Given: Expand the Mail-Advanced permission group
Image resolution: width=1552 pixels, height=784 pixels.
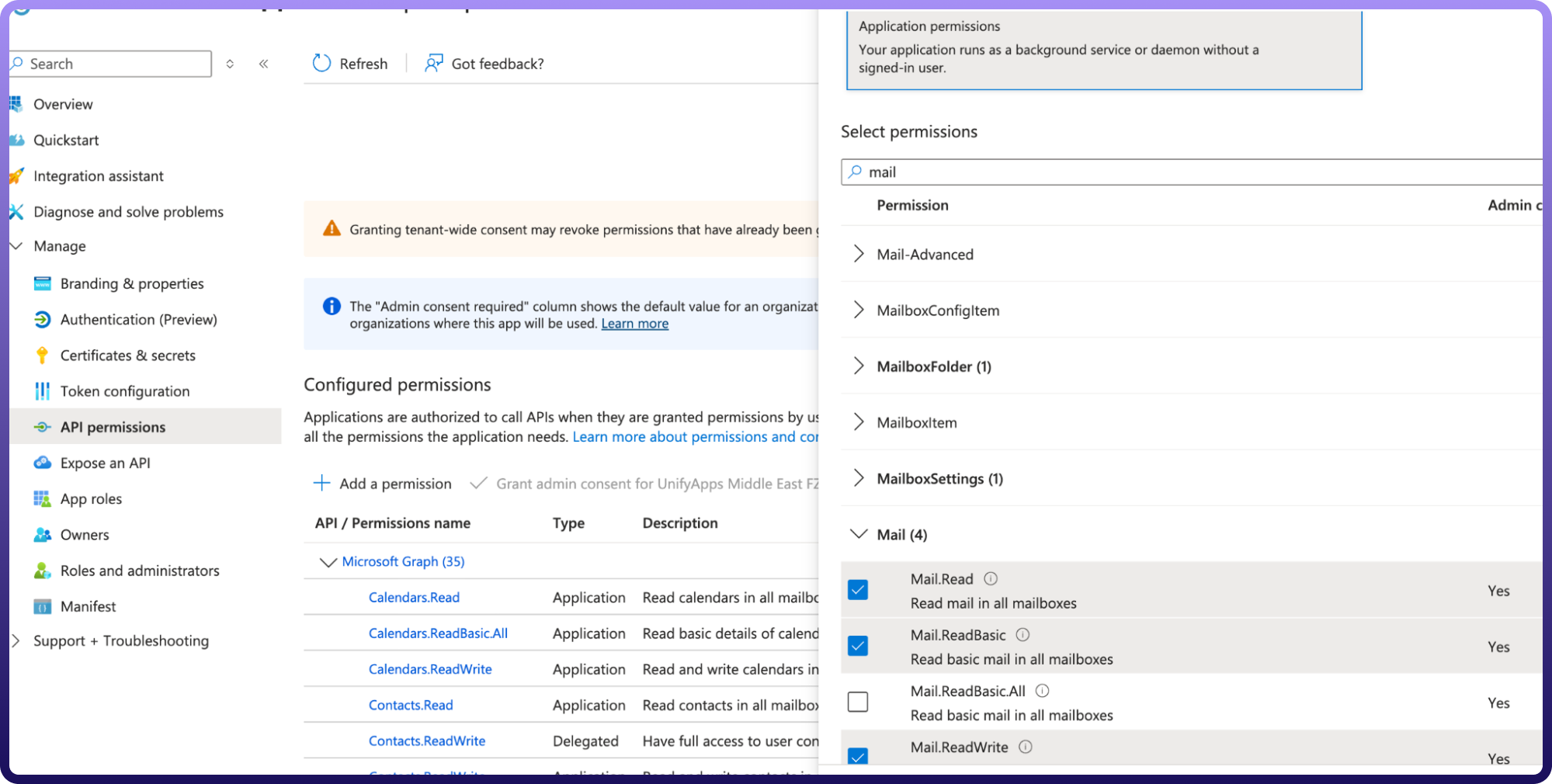Looking at the screenshot, I should point(859,254).
